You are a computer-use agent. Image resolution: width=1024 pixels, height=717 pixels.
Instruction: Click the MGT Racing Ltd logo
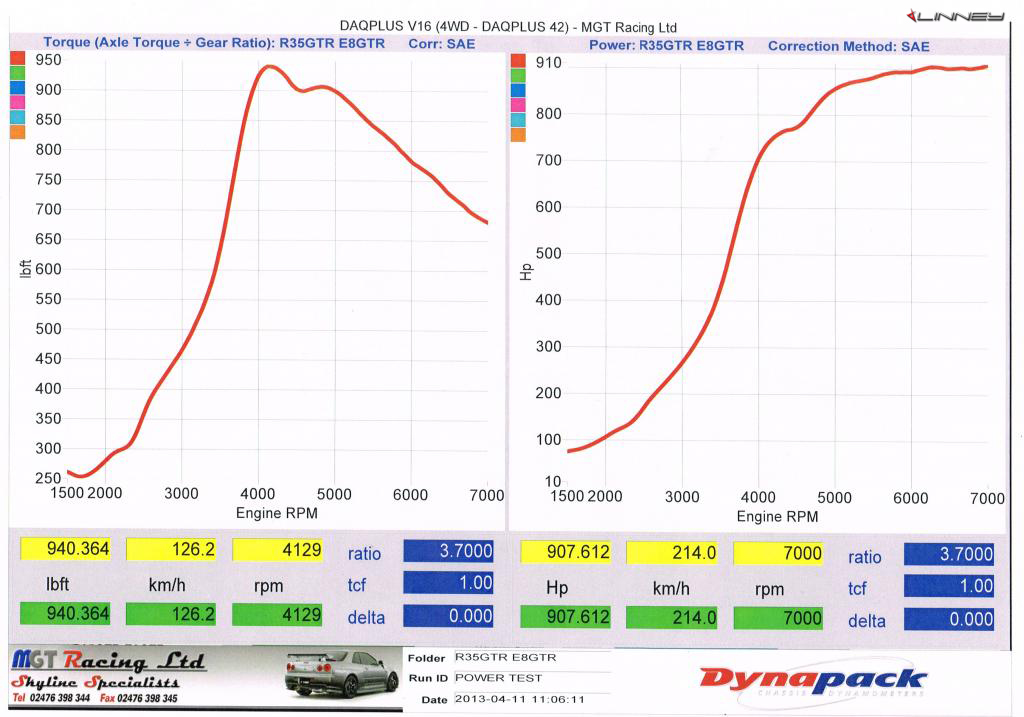[x=108, y=660]
